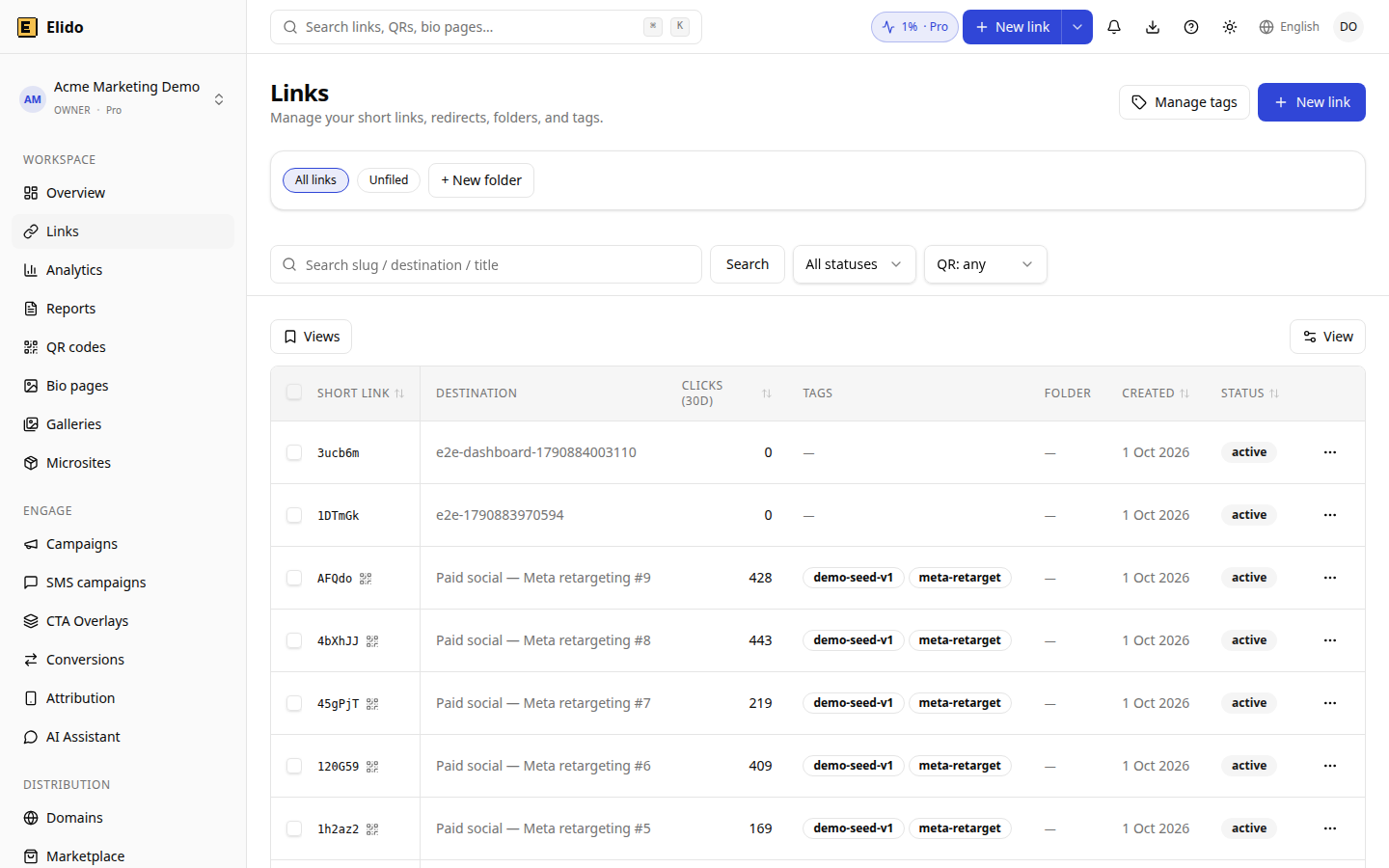Screen dimensions: 1389x868
Task: Click destination e2e-1790883970594
Action: [x=500, y=515]
